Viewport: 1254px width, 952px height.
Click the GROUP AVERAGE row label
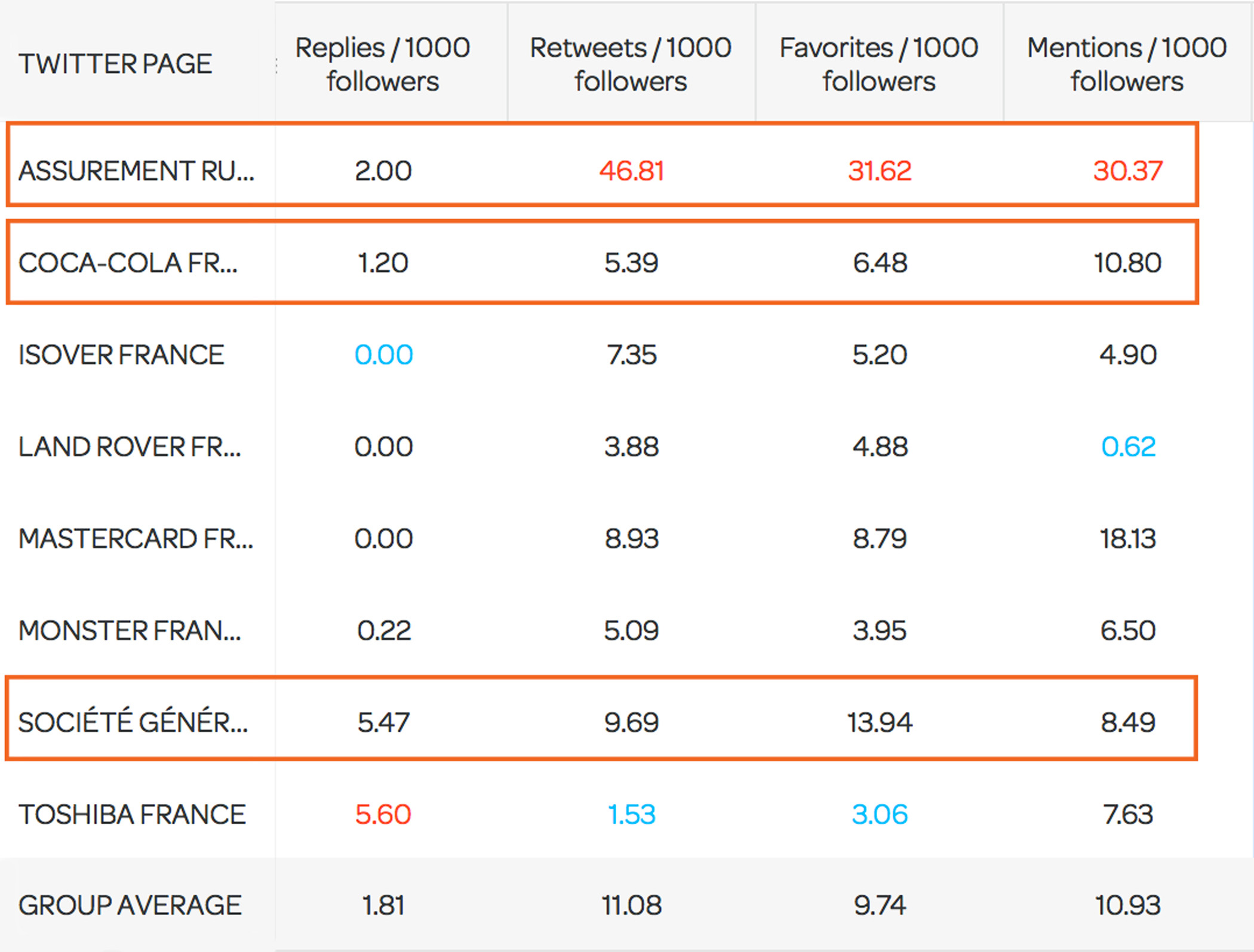click(x=130, y=905)
